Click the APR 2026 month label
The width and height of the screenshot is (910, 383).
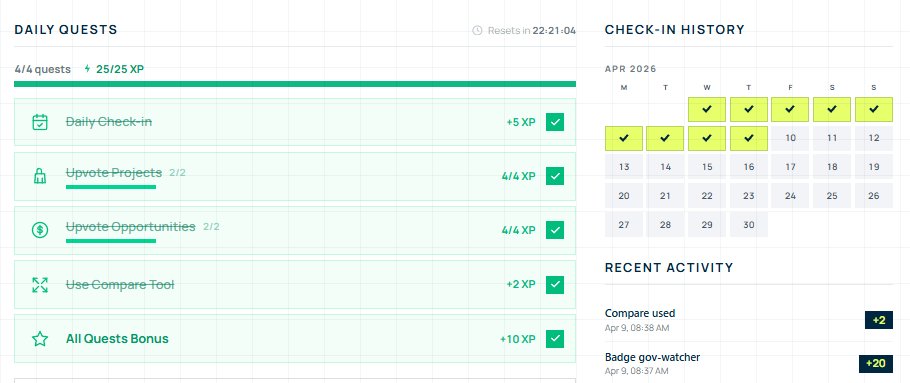[x=631, y=69]
